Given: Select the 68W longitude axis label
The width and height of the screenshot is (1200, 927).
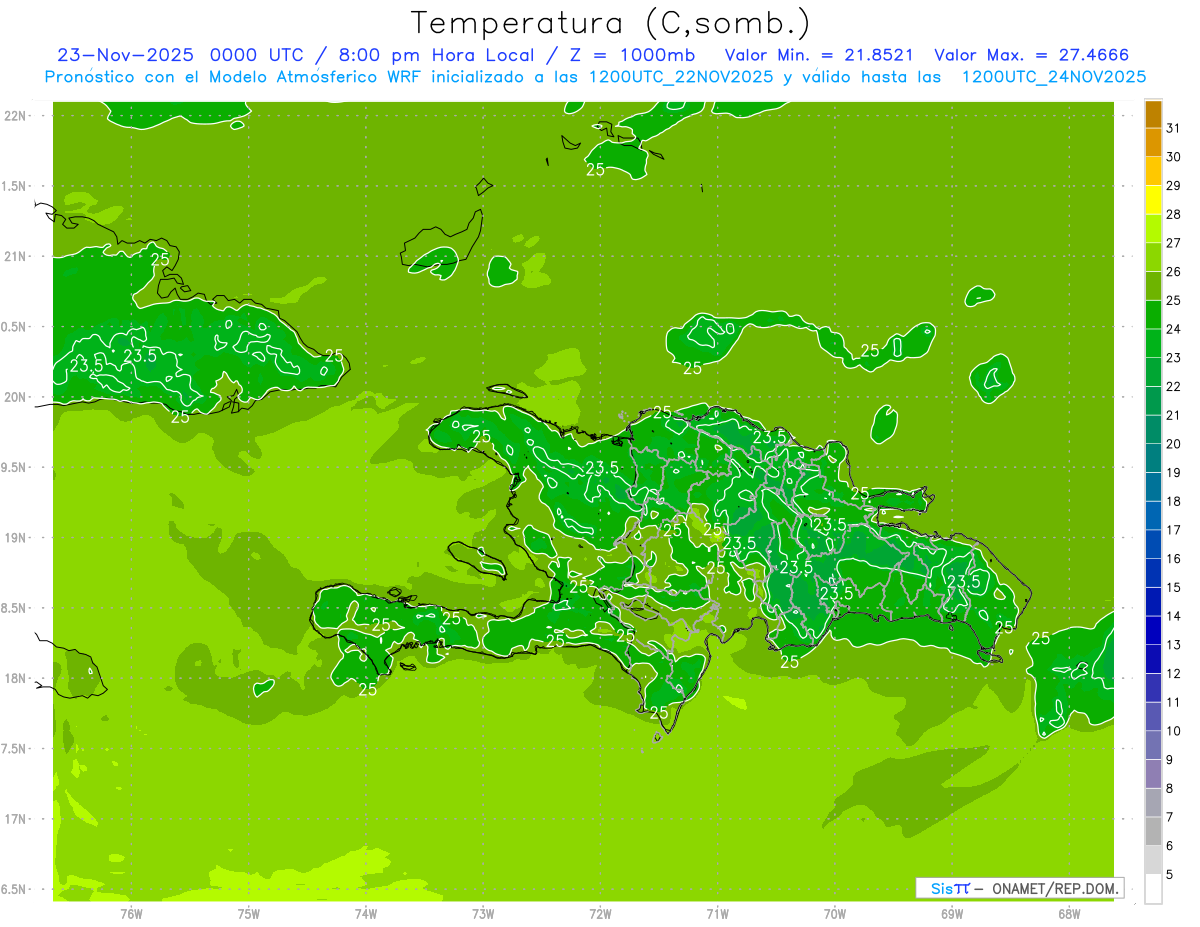Looking at the screenshot, I should (1068, 913).
